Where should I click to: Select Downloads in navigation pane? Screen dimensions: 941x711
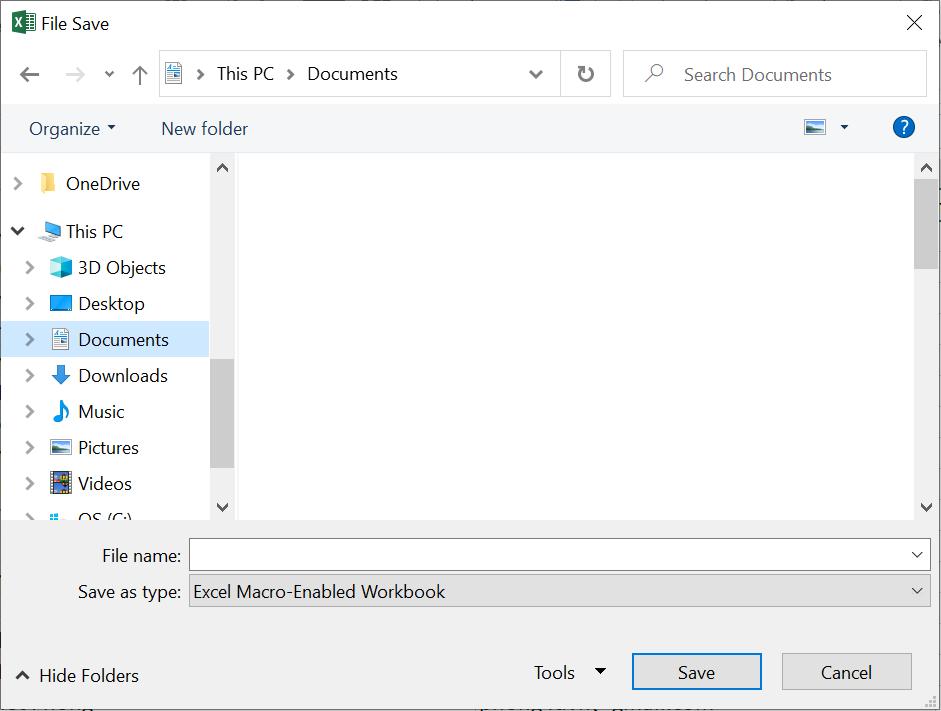click(x=123, y=376)
